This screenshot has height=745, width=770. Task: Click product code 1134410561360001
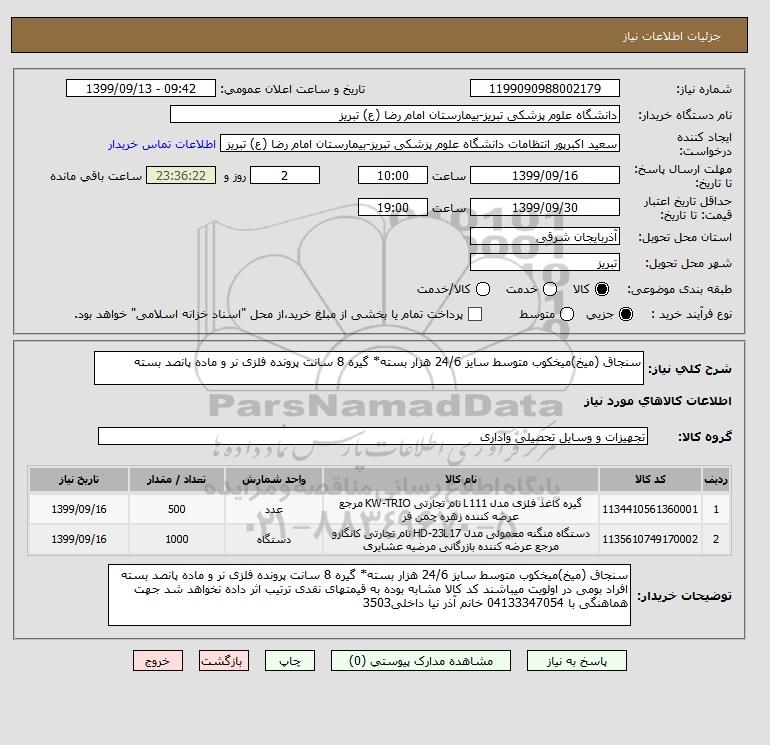click(x=650, y=509)
